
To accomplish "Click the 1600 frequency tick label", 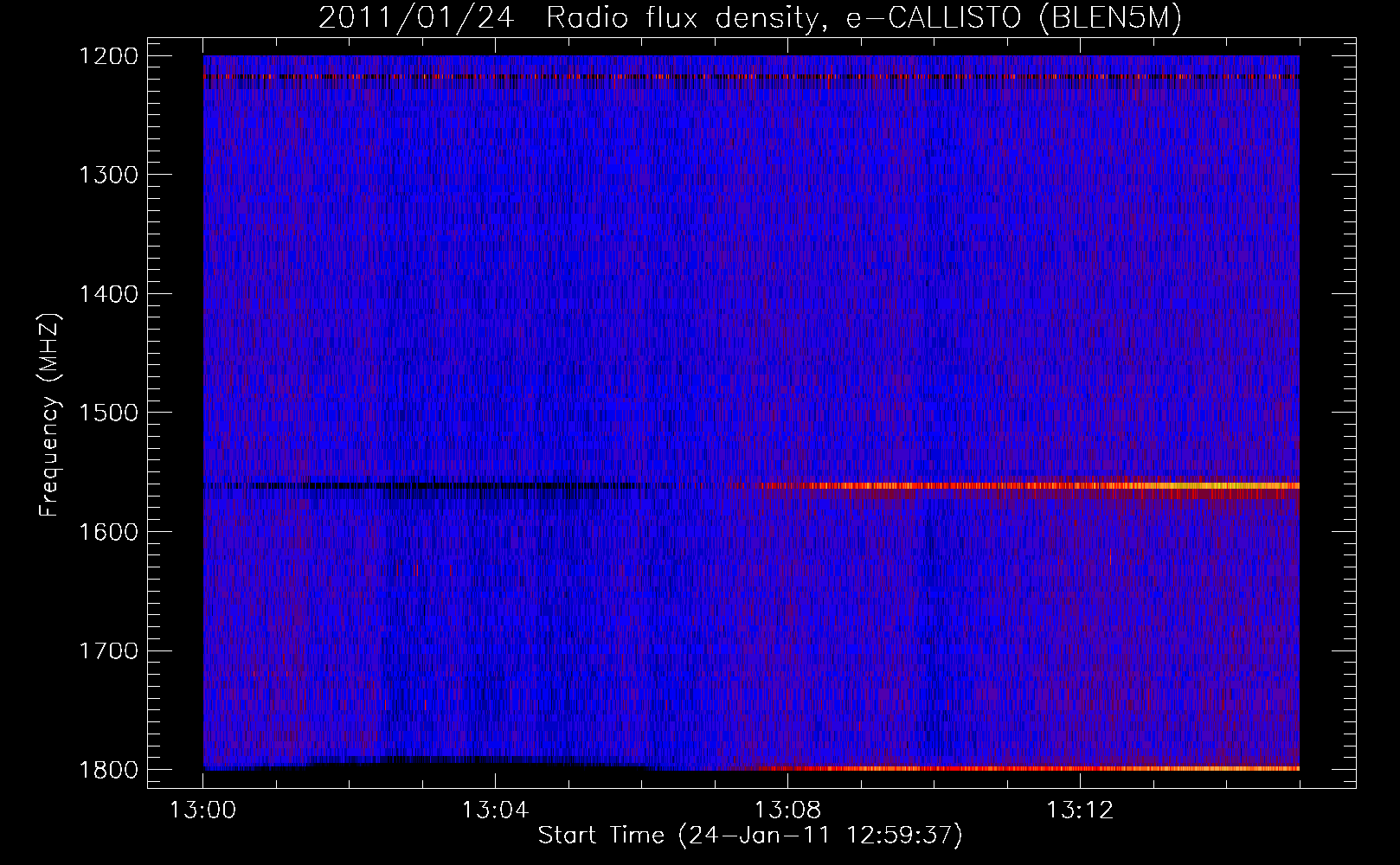I will (109, 532).
